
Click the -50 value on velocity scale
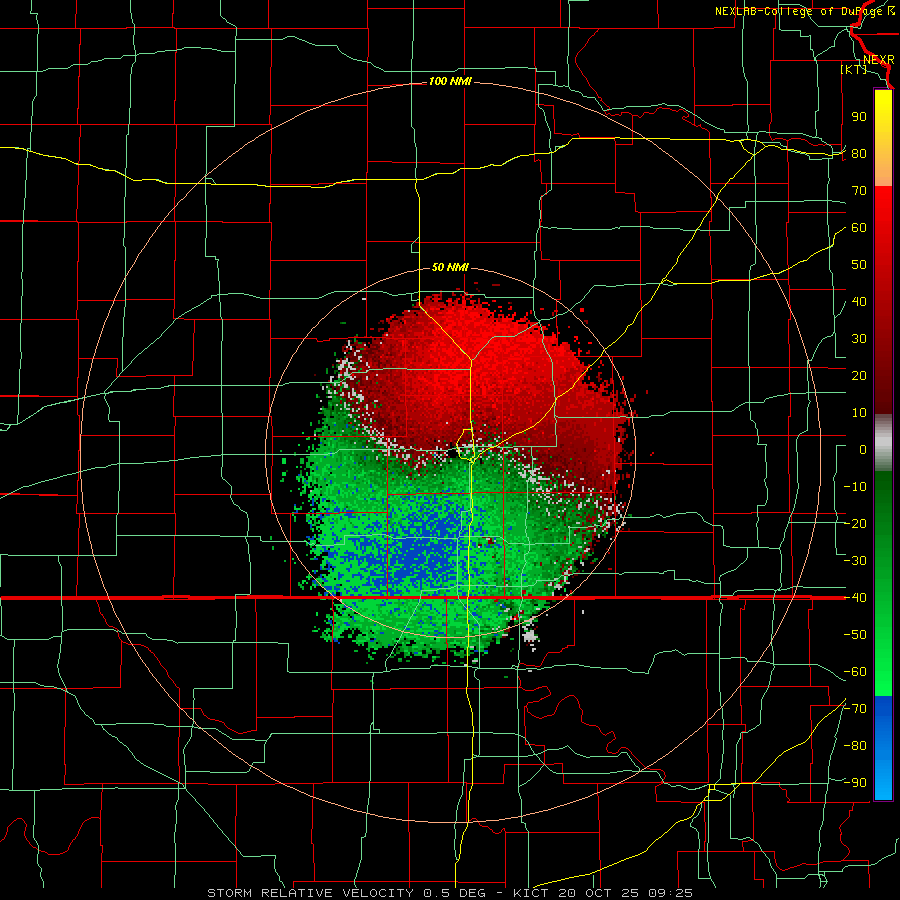point(855,635)
